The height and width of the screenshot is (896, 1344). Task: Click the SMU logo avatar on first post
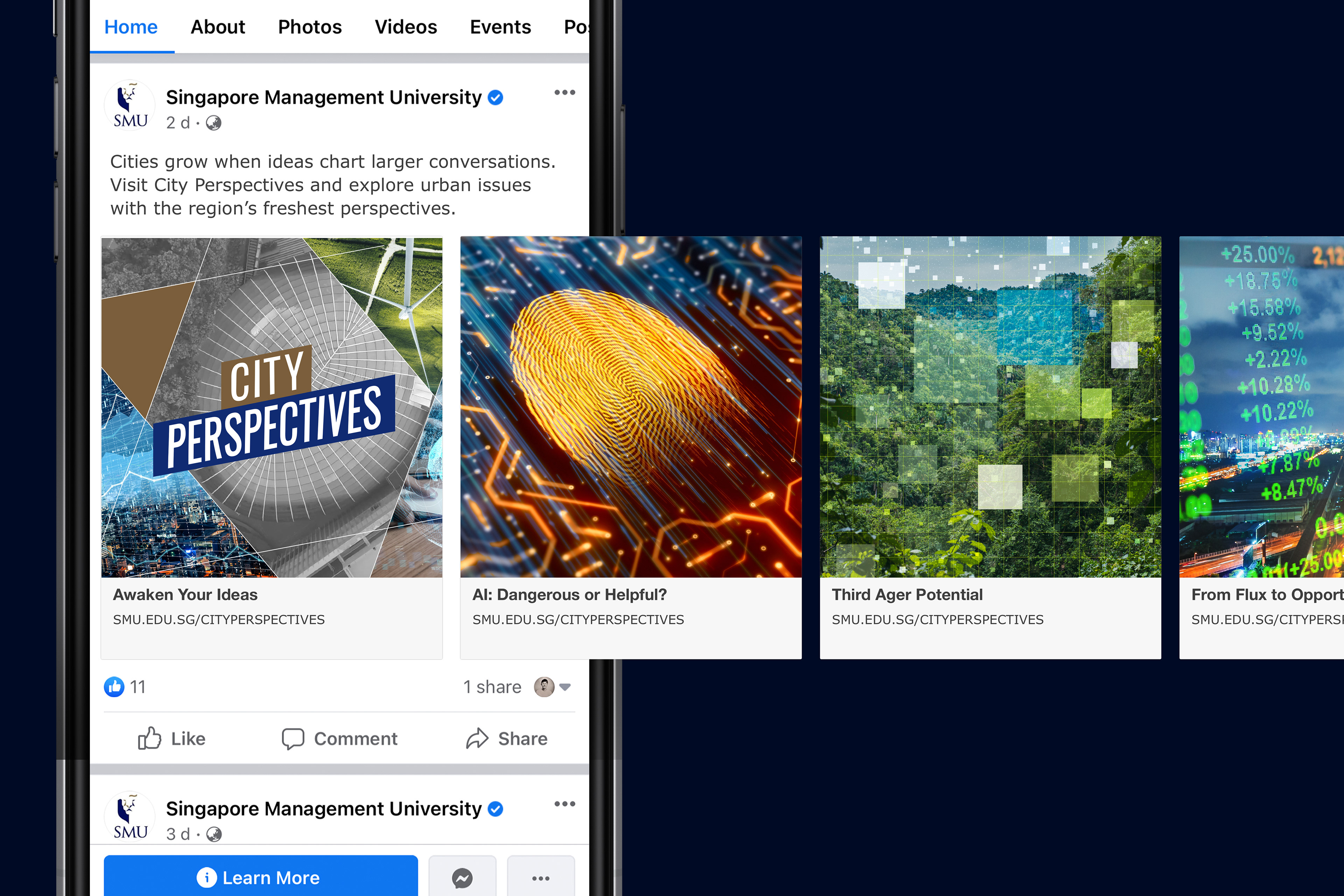click(130, 106)
